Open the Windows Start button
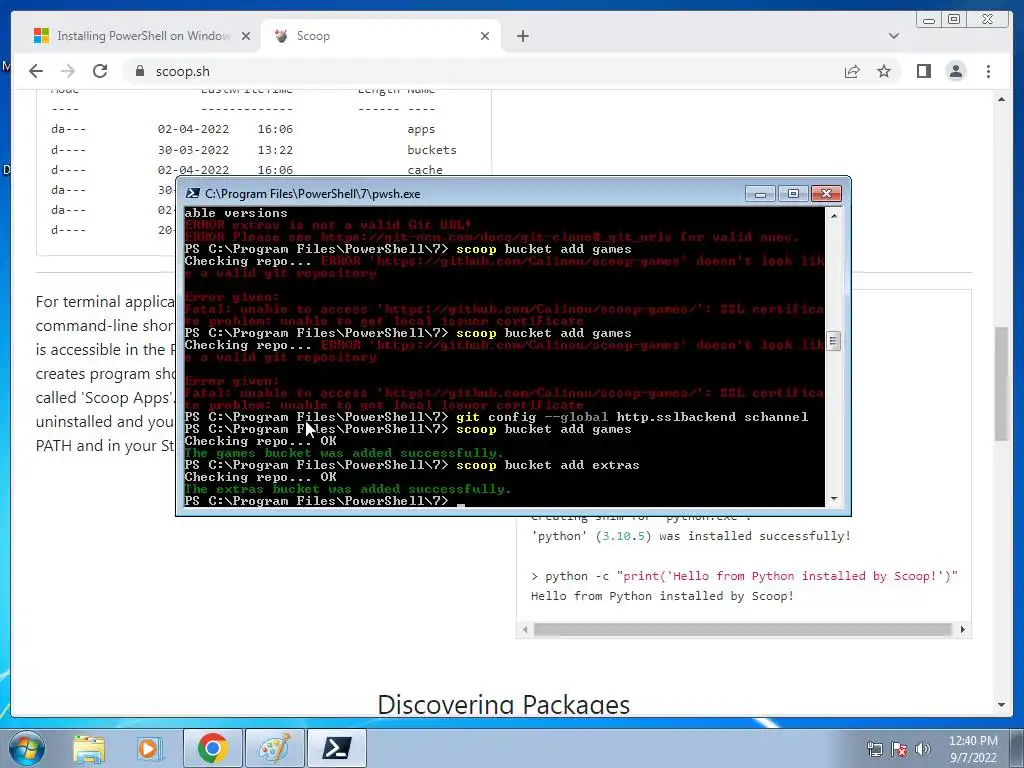Screen dimensions: 1024x768 tap(25, 748)
